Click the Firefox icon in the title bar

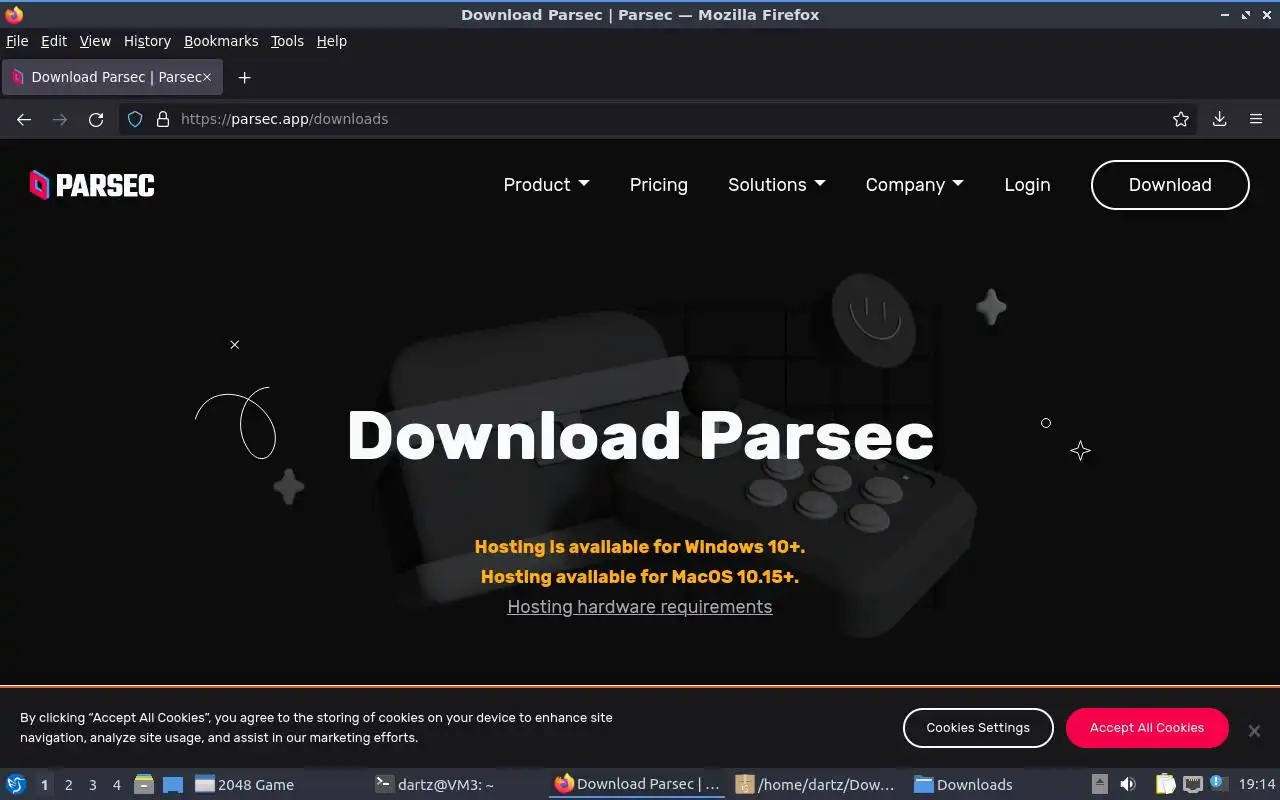(14, 15)
